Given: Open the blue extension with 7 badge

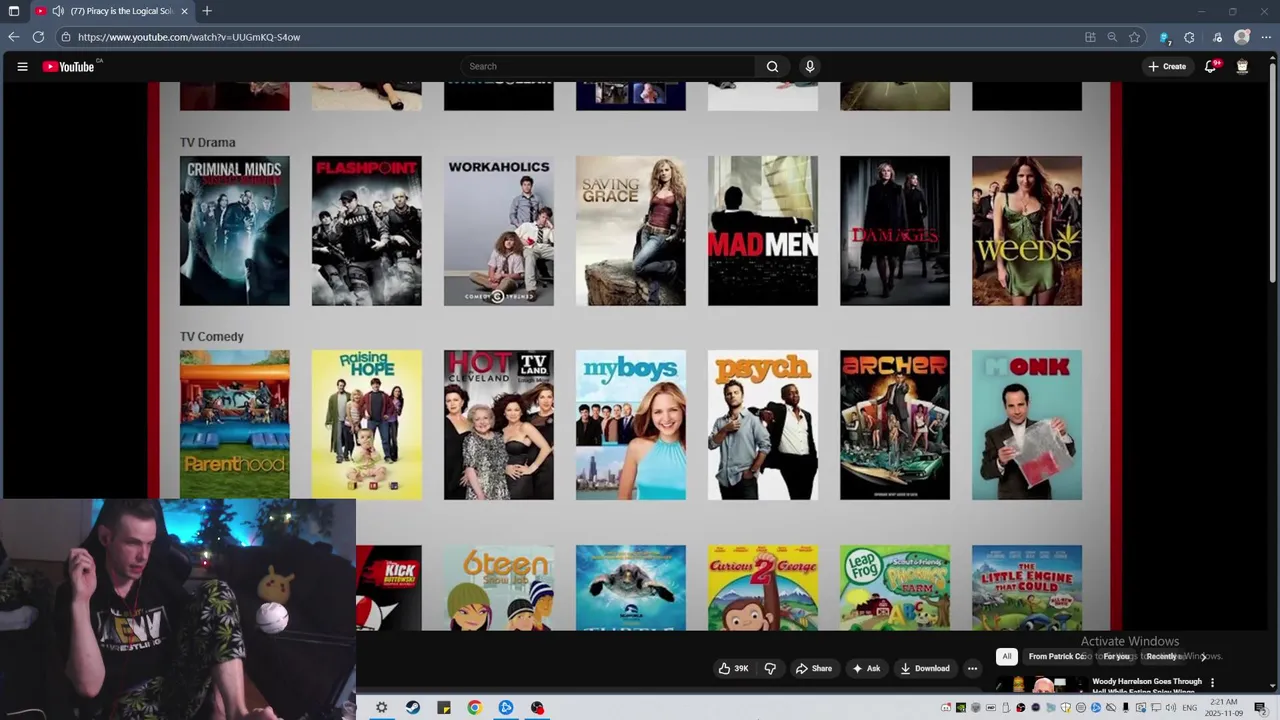Looking at the screenshot, I should [1164, 37].
